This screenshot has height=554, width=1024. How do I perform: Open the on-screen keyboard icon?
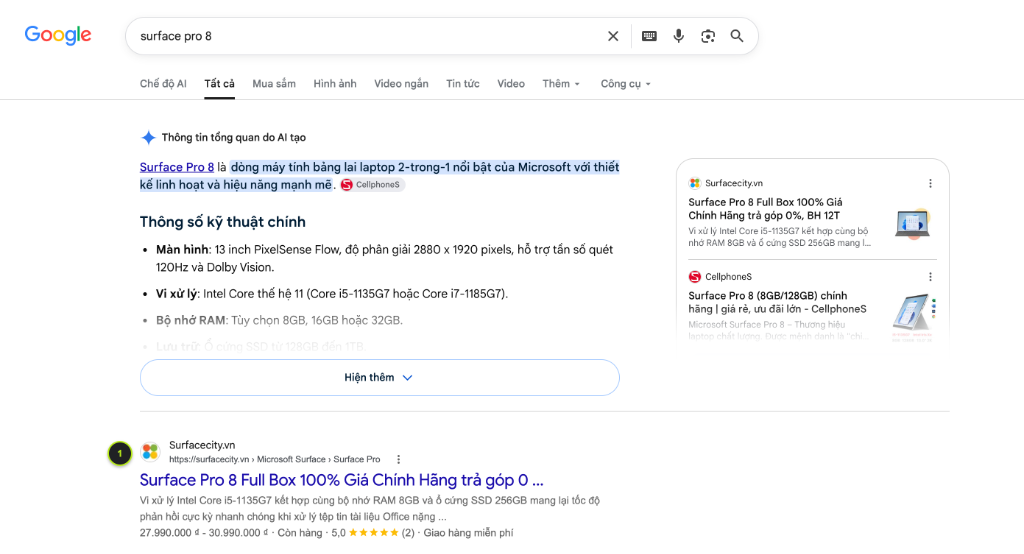648,36
